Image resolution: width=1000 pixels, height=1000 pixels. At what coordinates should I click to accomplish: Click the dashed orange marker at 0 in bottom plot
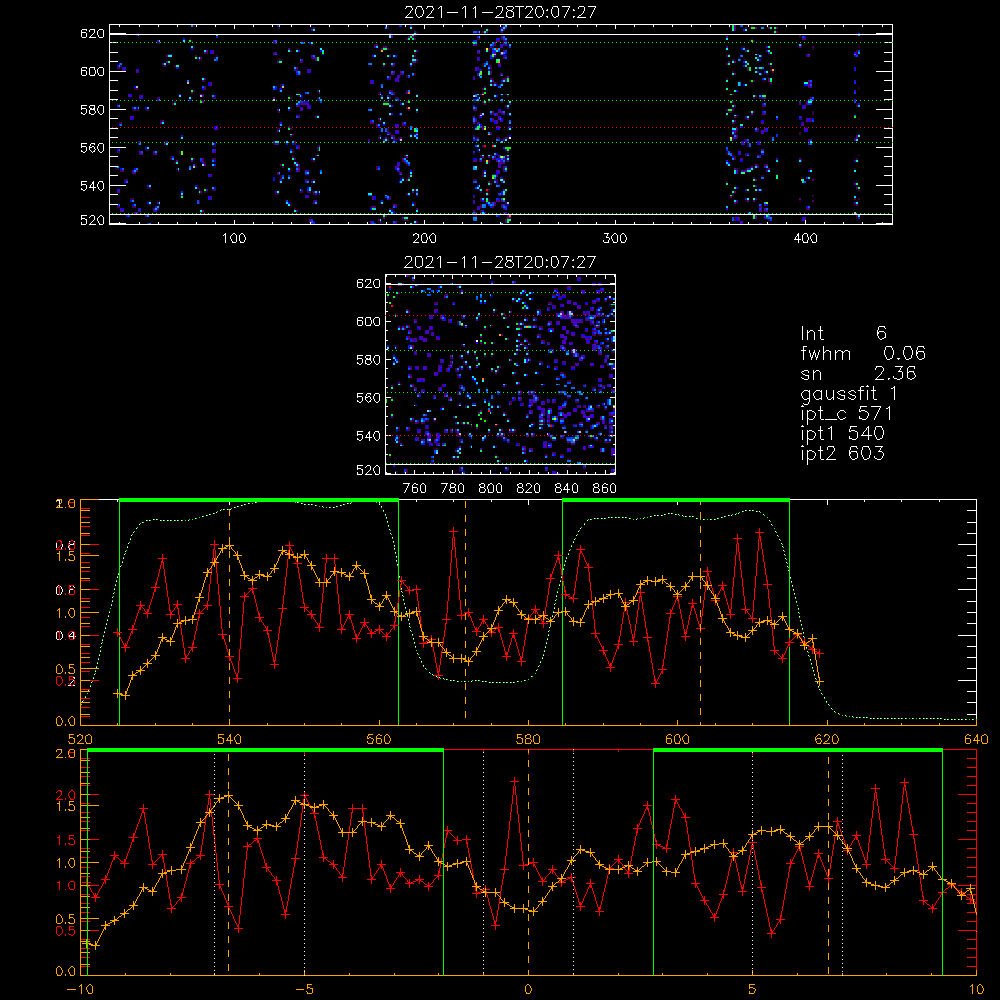(528, 861)
